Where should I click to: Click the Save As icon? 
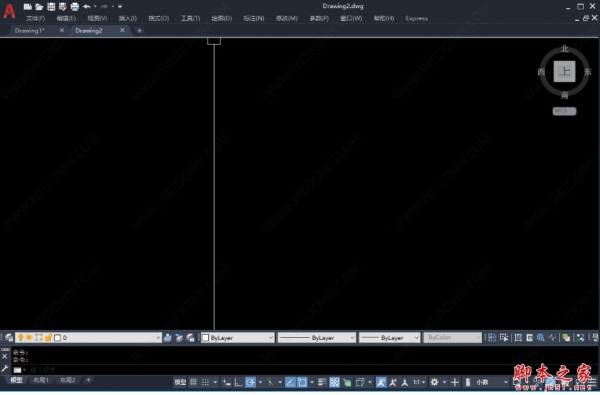(x=63, y=7)
